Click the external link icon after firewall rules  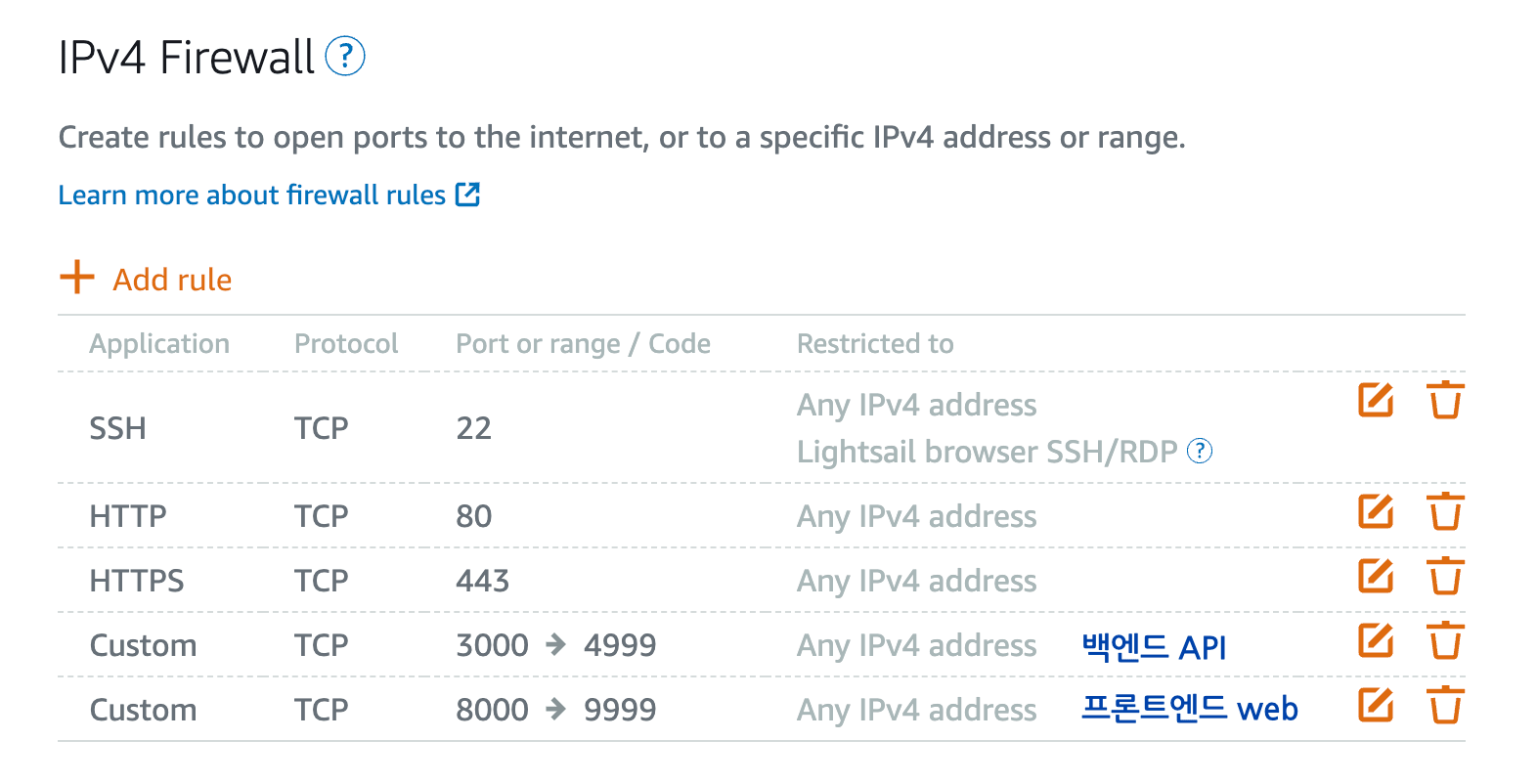pyautogui.click(x=468, y=195)
